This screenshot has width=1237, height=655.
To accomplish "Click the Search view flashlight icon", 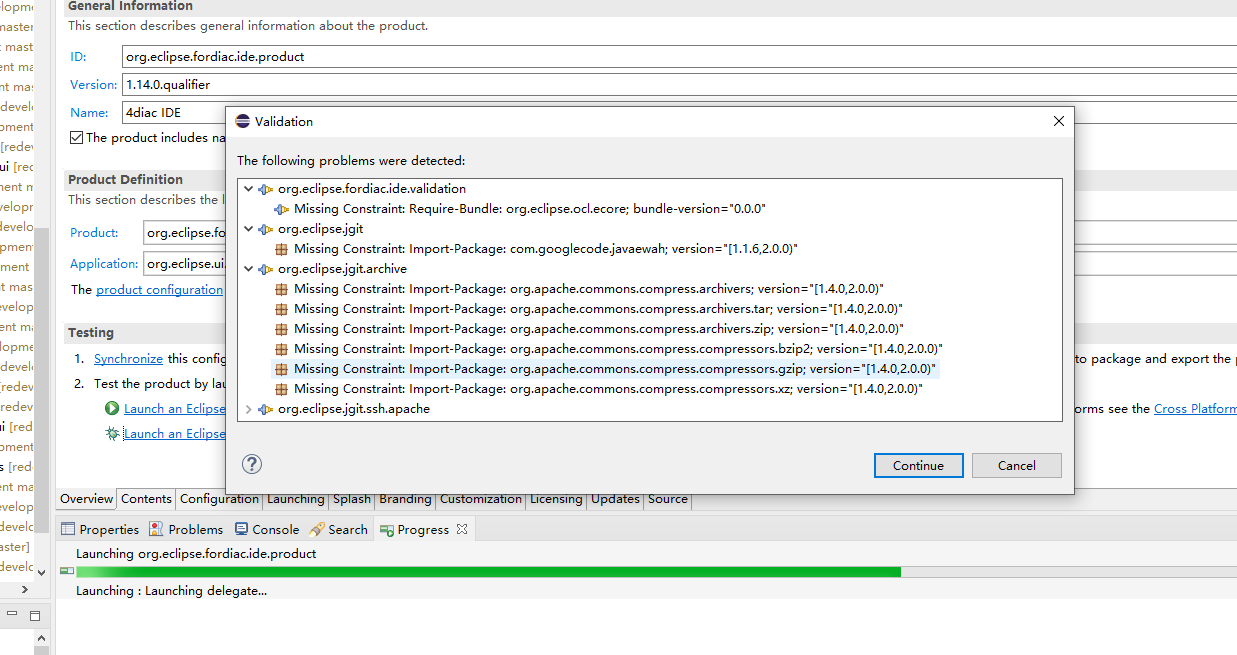I will [x=317, y=529].
